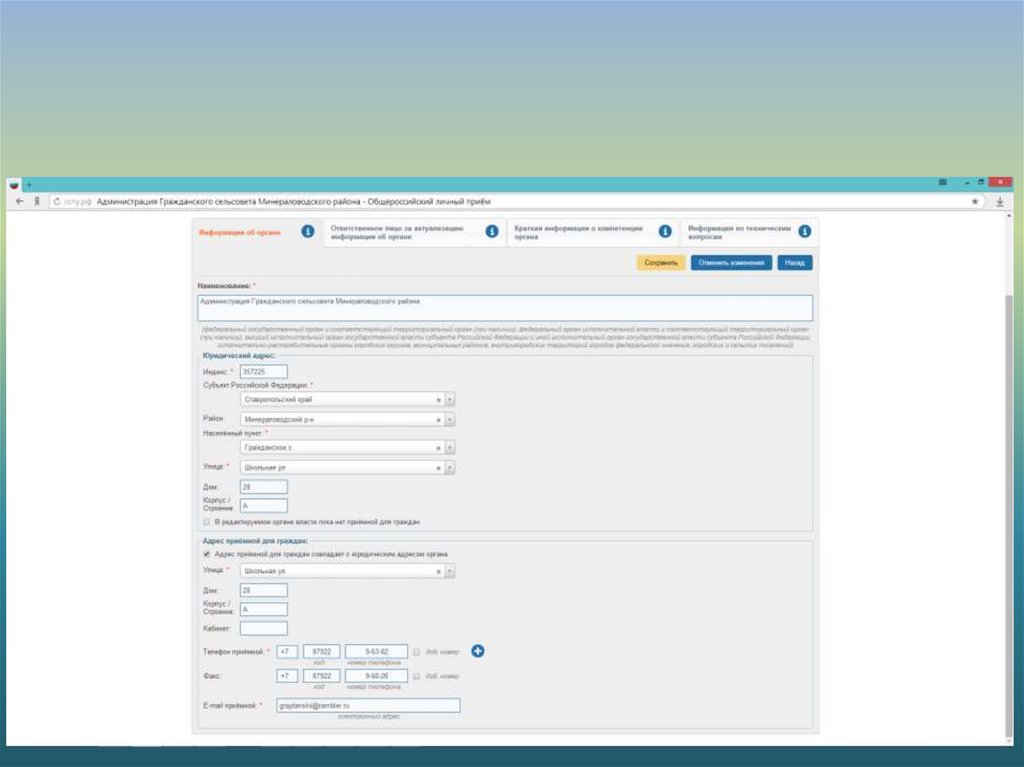Switch to 'Ответственное лицо за актуализацию' tab
The image size is (1024, 767).
pos(400,232)
